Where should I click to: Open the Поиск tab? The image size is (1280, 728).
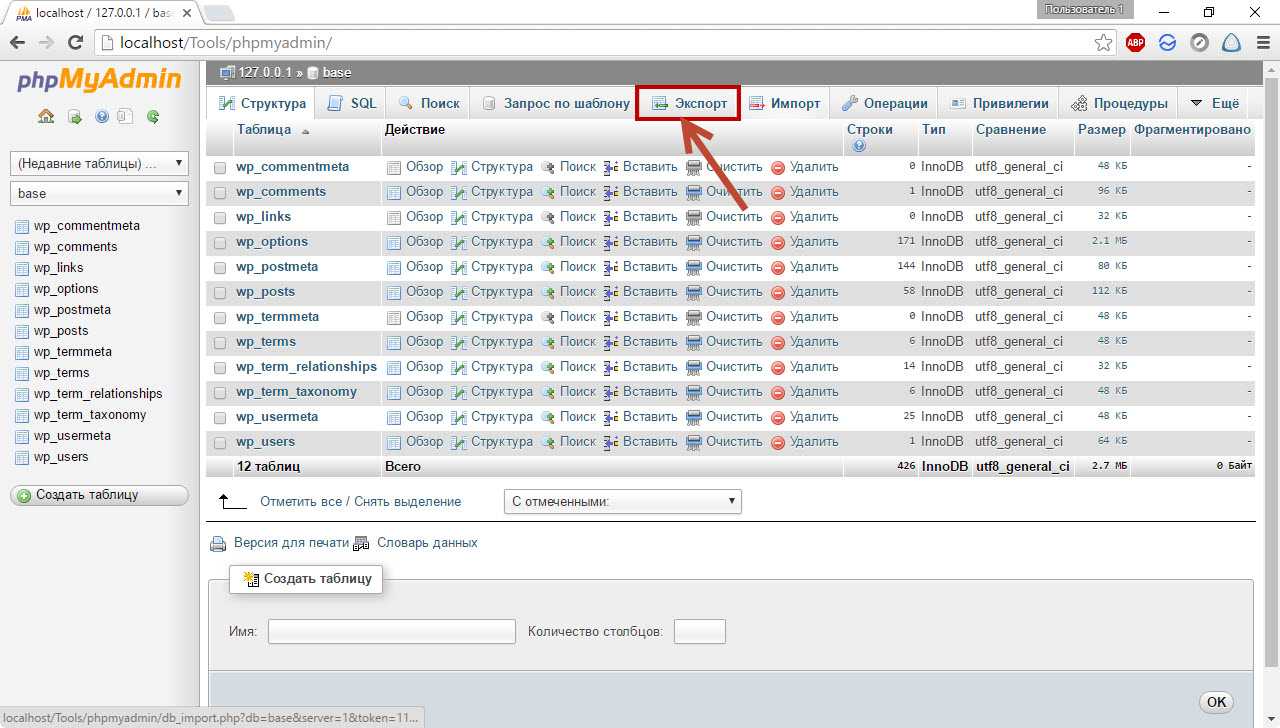coord(428,103)
